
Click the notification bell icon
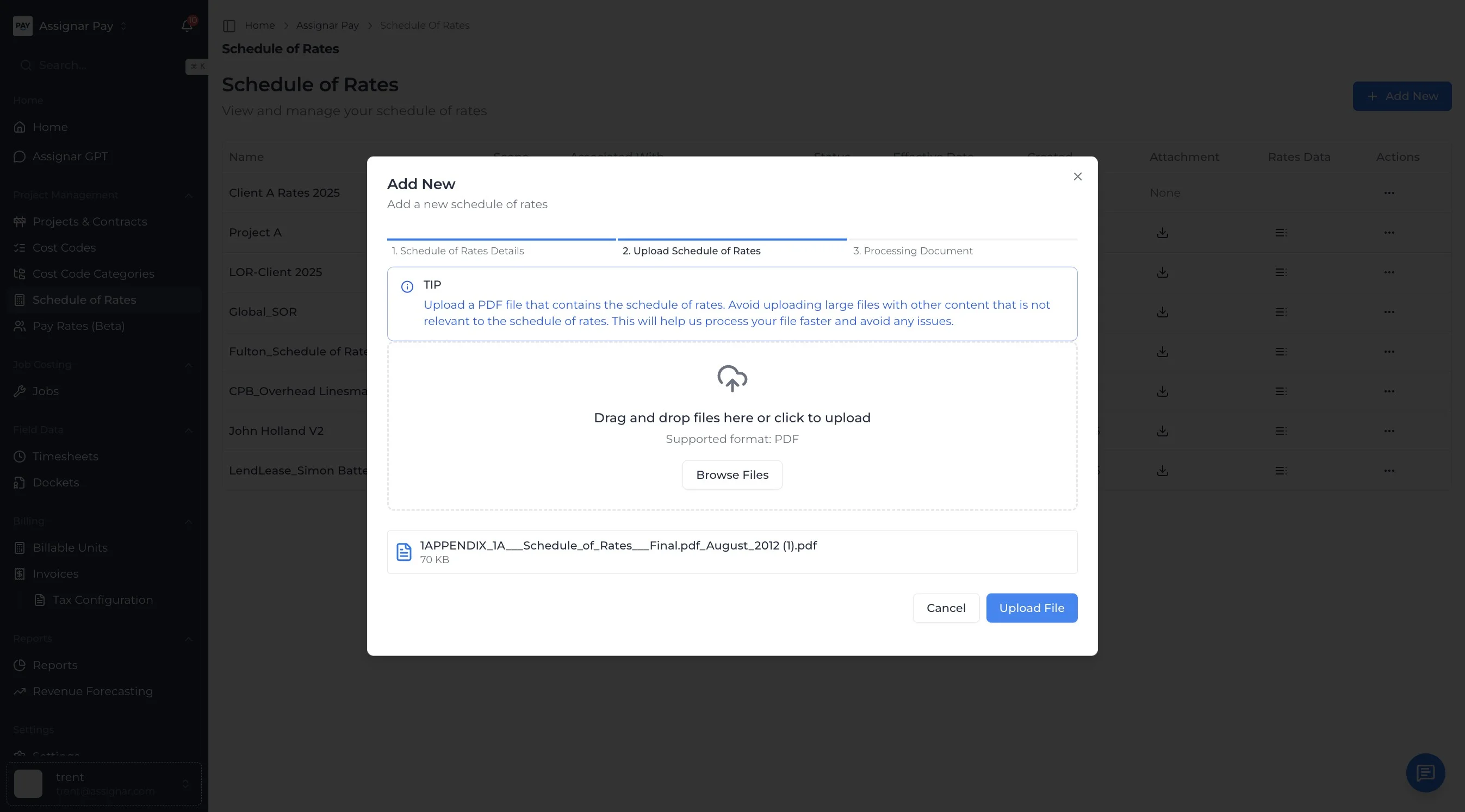tap(187, 26)
